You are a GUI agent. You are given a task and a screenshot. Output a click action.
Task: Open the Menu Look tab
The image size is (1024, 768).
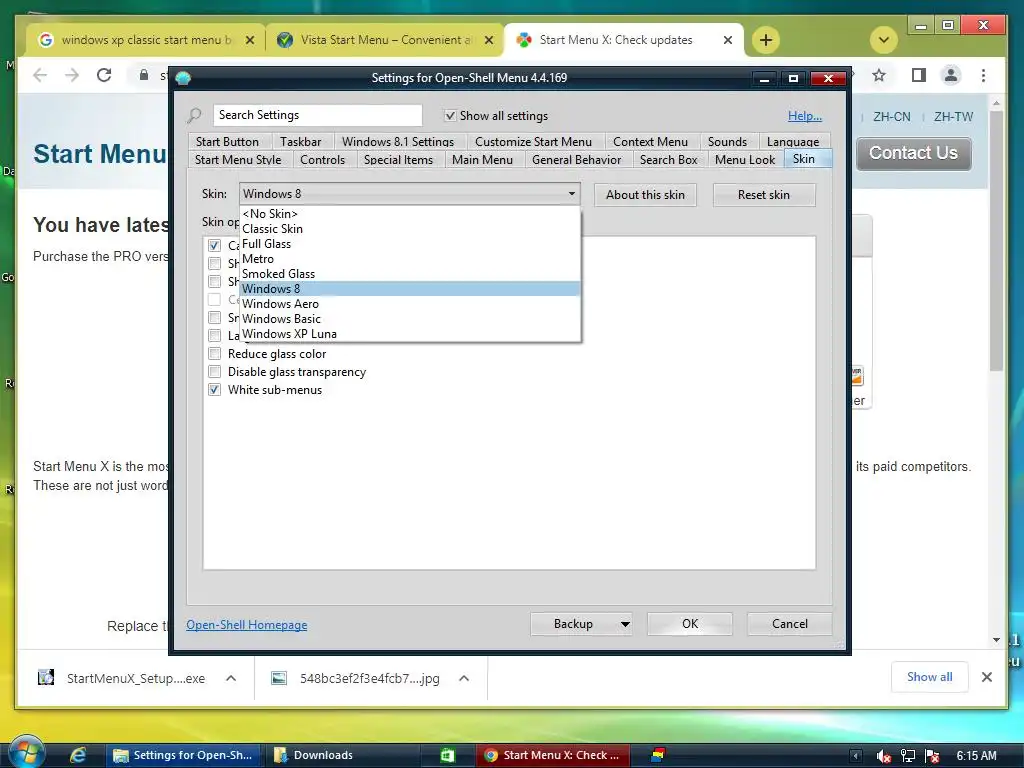744,159
